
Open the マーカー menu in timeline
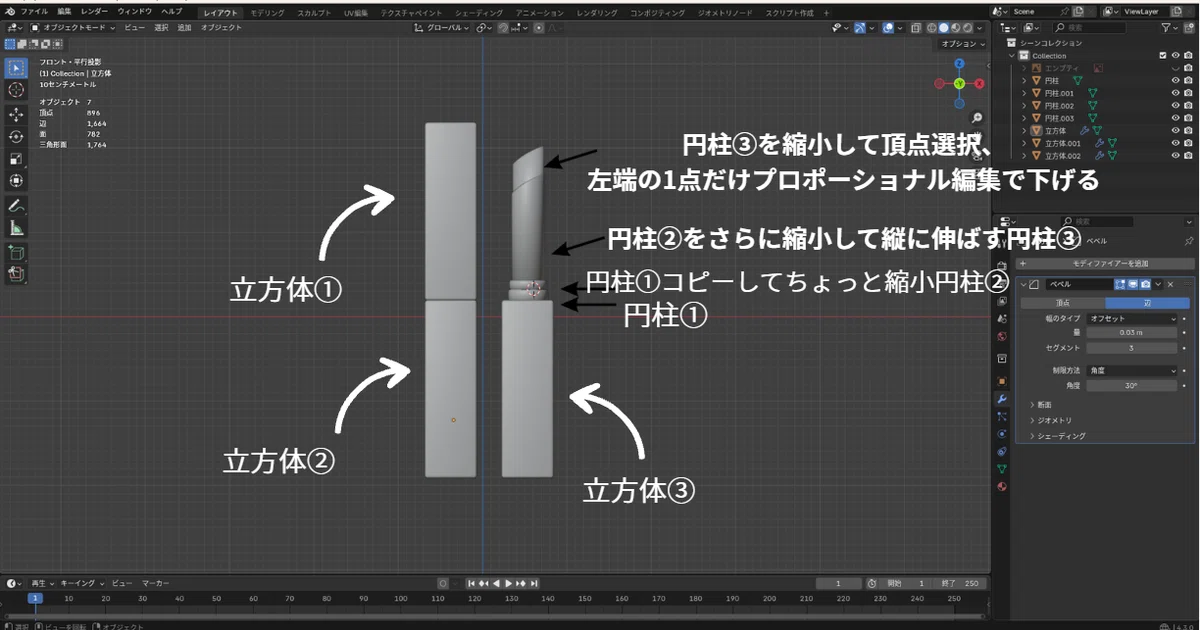pos(155,583)
